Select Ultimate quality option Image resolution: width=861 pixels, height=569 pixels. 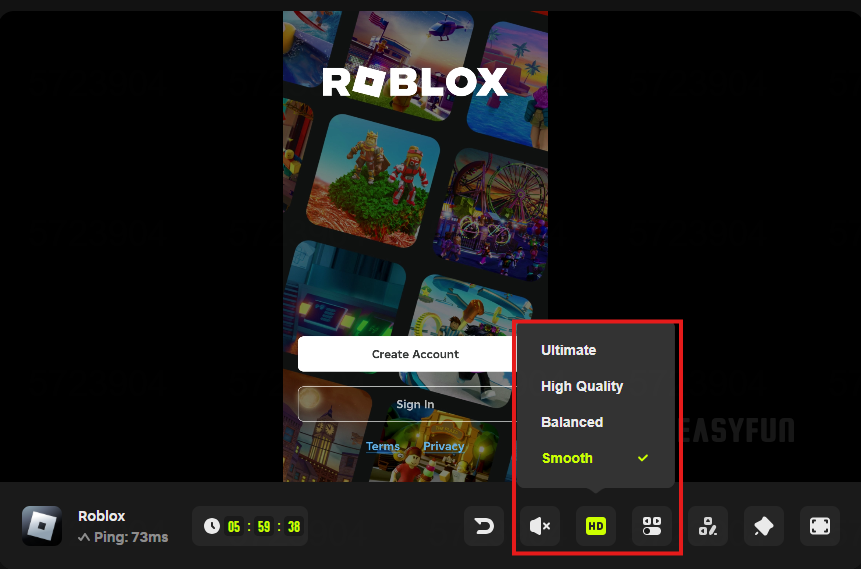click(568, 350)
